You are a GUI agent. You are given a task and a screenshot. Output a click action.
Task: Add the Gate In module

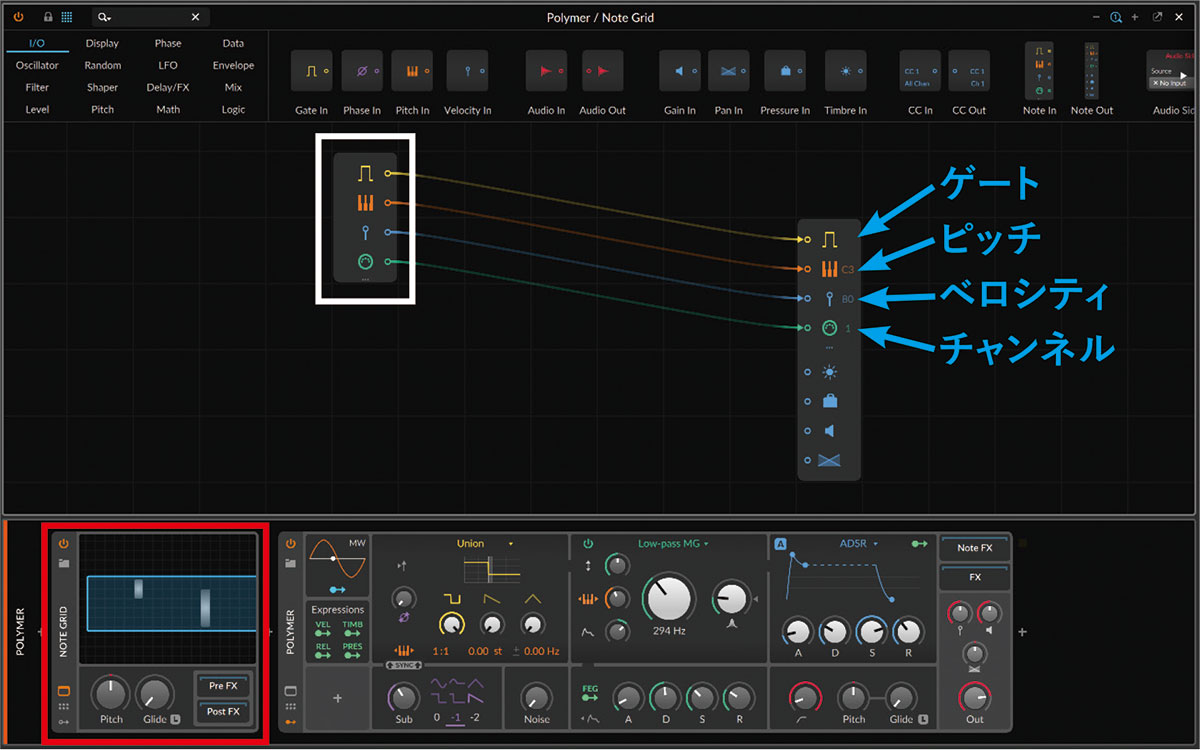(x=311, y=71)
